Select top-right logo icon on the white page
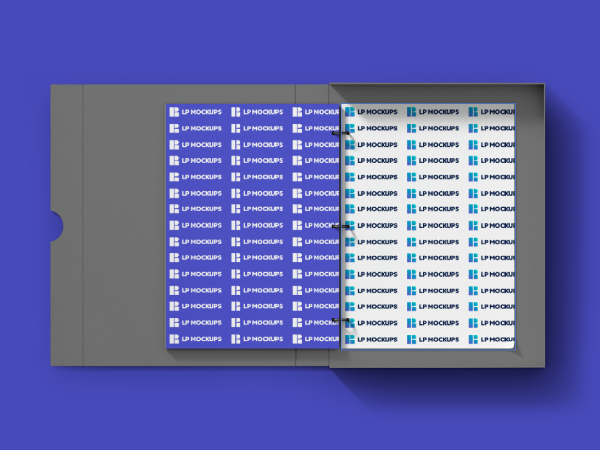This screenshot has height=450, width=600. coord(473,112)
